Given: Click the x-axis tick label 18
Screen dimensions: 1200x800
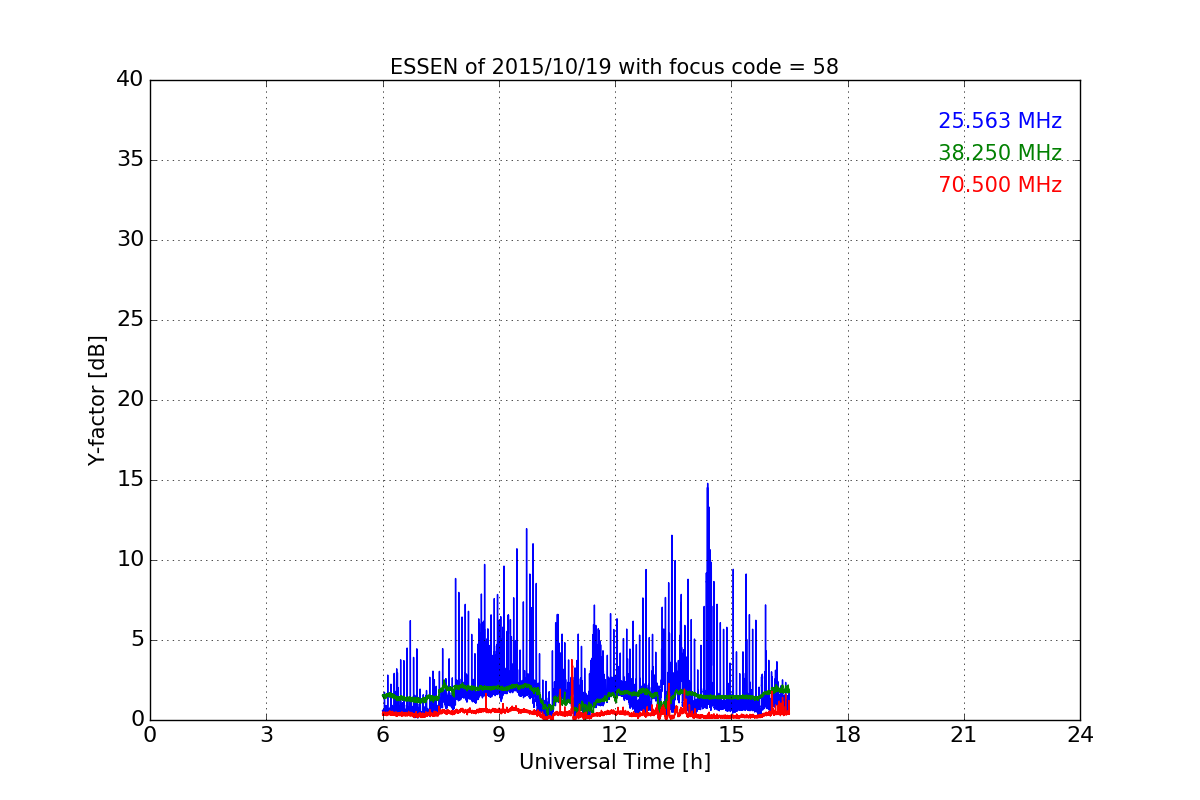Looking at the screenshot, I should coord(848,735).
